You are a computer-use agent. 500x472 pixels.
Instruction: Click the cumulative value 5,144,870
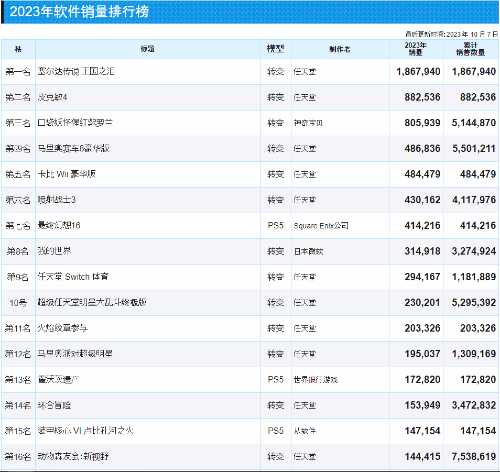point(474,123)
